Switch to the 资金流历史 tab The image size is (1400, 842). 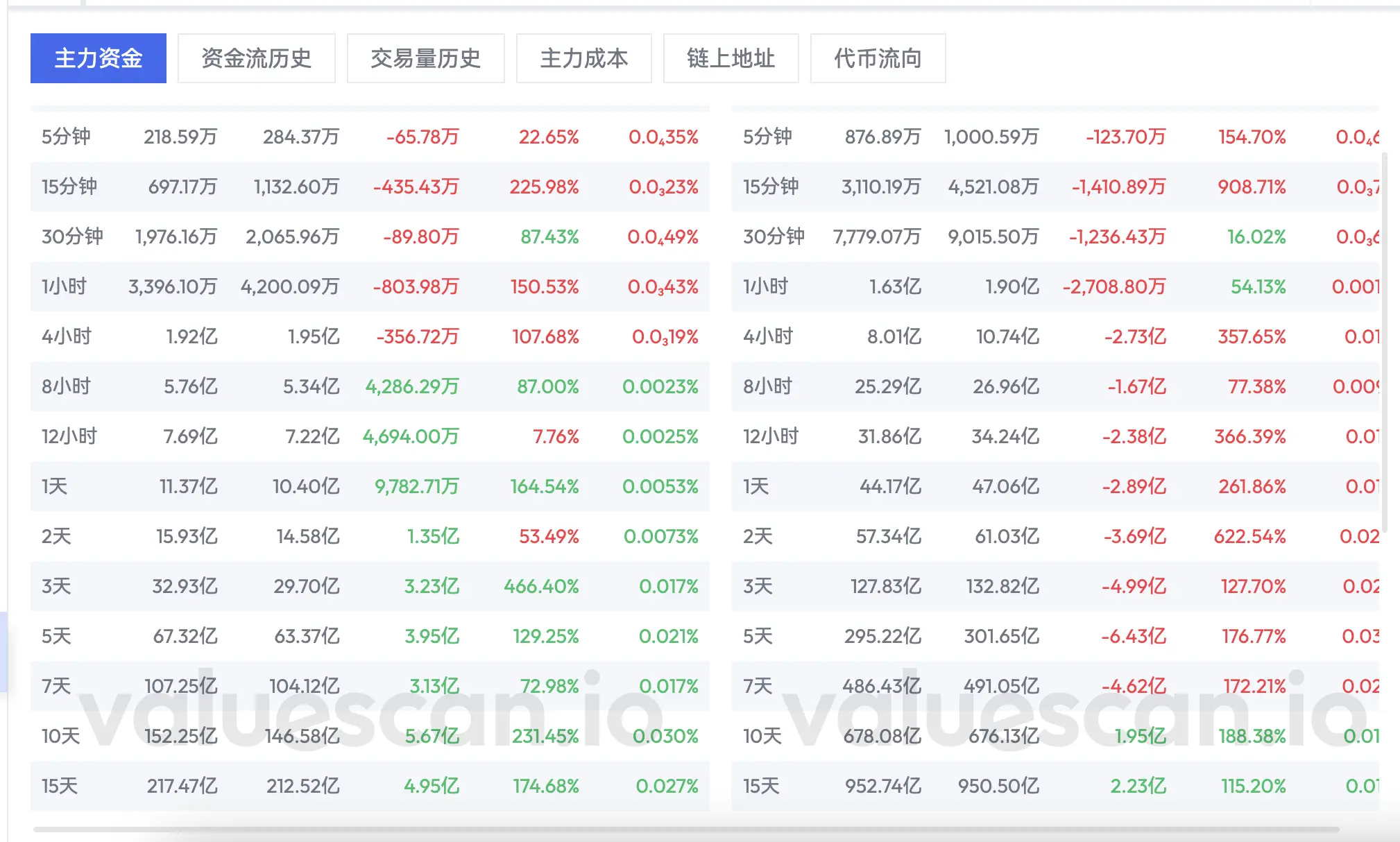pos(256,58)
